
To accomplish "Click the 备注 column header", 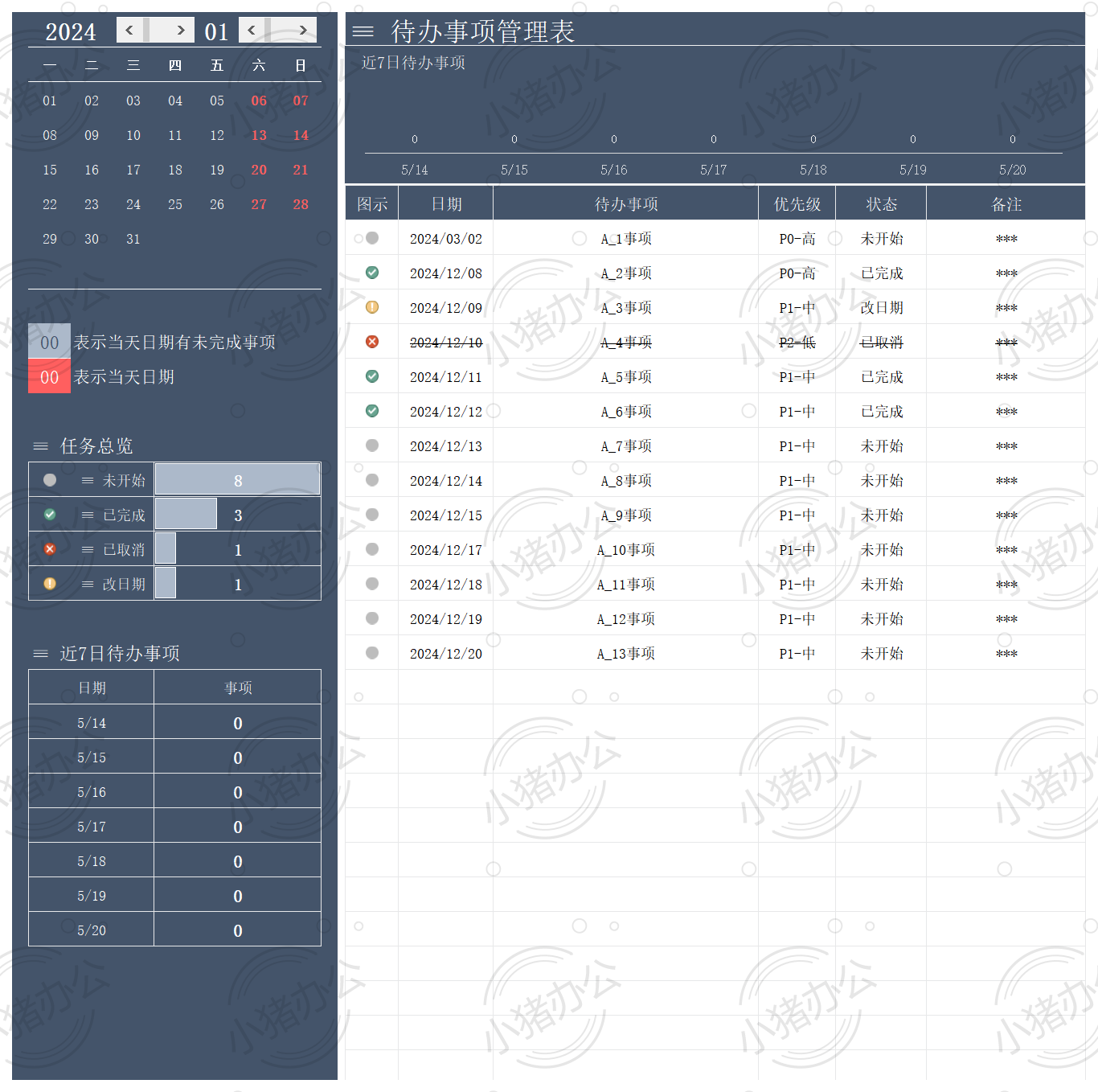I will pyautogui.click(x=1006, y=203).
